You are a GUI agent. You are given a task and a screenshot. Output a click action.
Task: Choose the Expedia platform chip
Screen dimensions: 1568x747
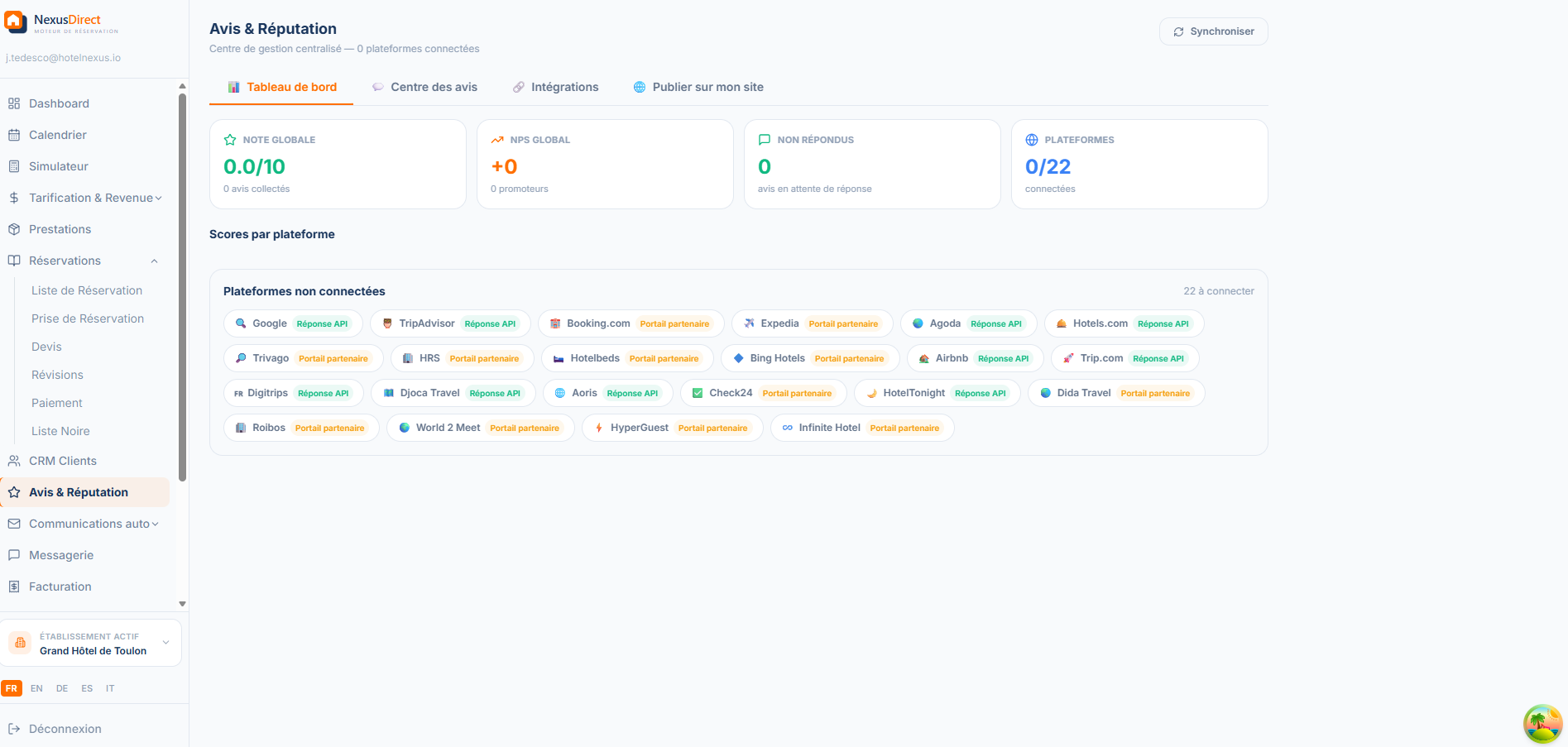pos(812,323)
